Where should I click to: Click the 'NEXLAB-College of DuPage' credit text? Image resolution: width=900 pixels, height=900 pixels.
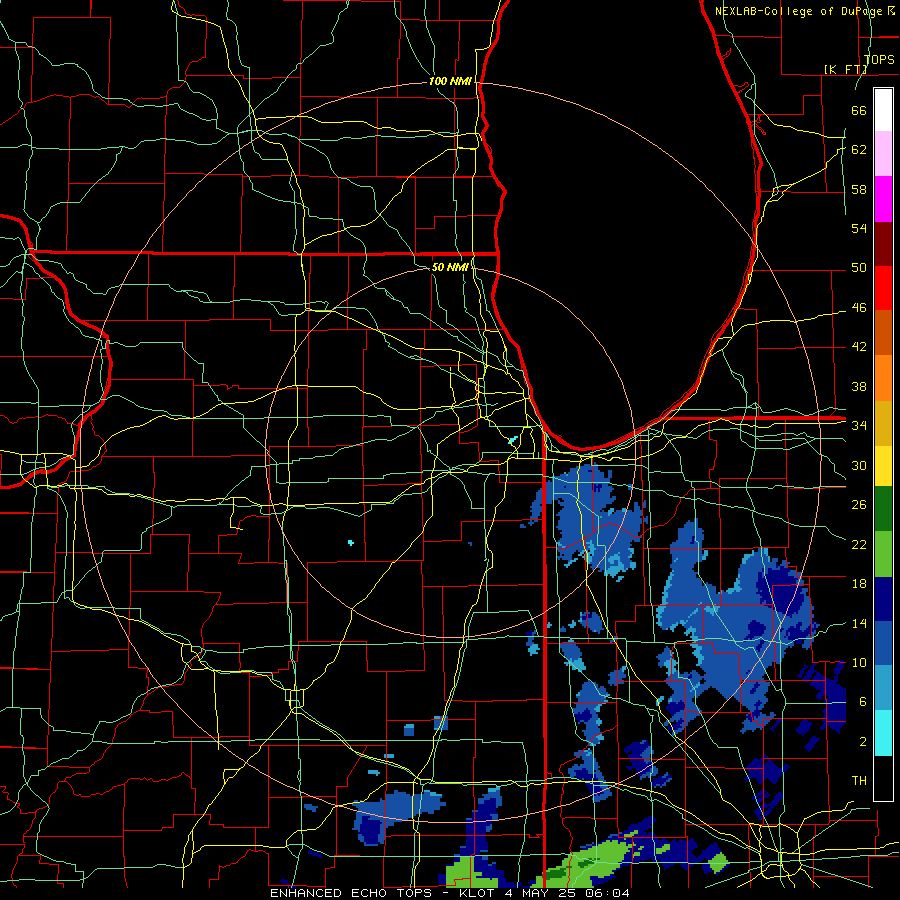click(801, 11)
